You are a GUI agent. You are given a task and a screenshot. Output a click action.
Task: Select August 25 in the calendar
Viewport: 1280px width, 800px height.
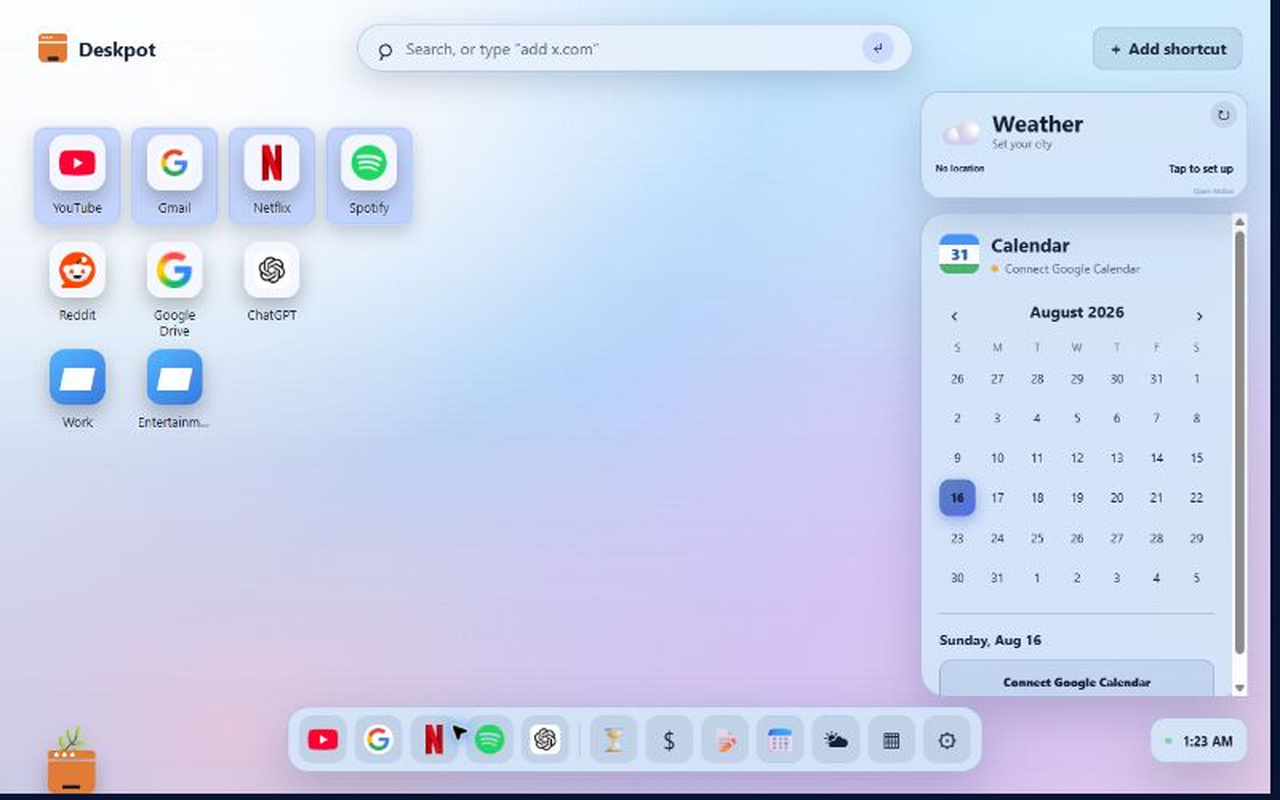pyautogui.click(x=1037, y=538)
